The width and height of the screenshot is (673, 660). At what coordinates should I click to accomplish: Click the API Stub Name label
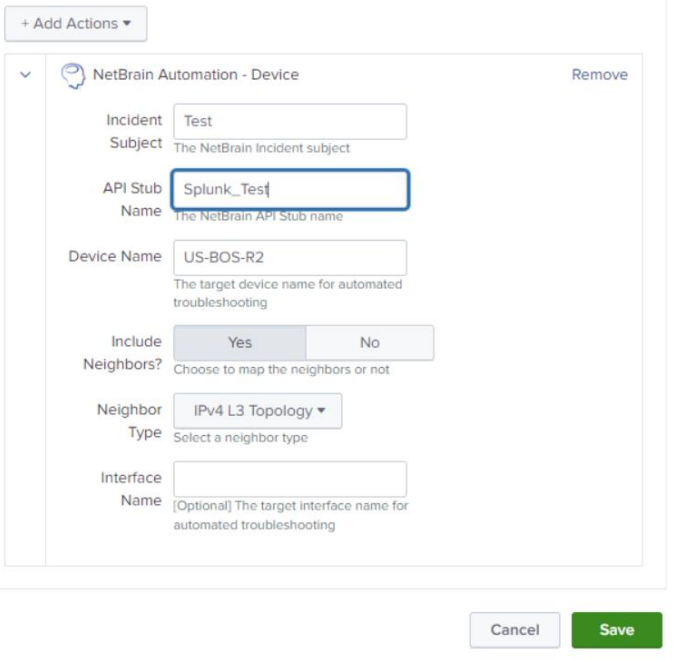(x=132, y=199)
